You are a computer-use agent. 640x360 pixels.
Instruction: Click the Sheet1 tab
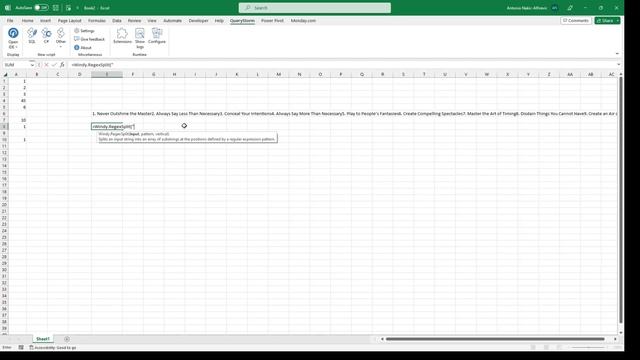(x=43, y=339)
